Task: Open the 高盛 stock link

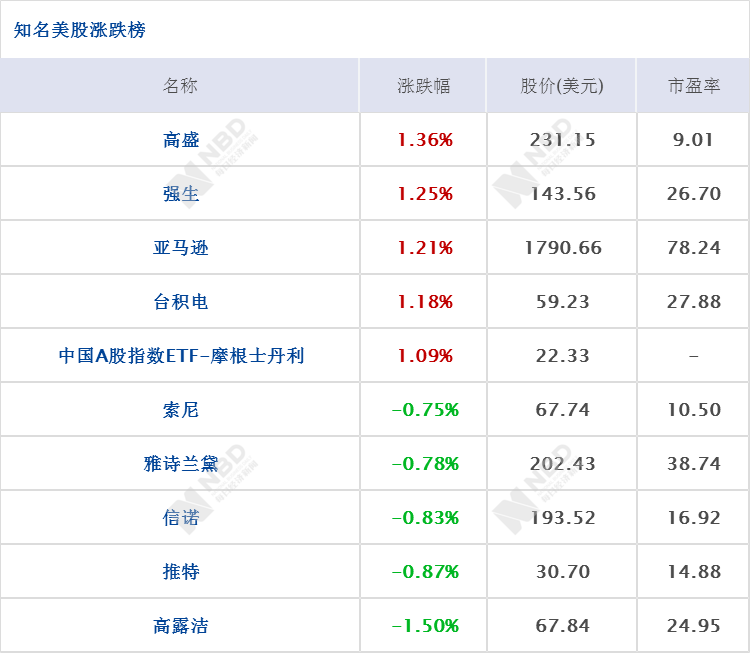Action: [x=180, y=140]
